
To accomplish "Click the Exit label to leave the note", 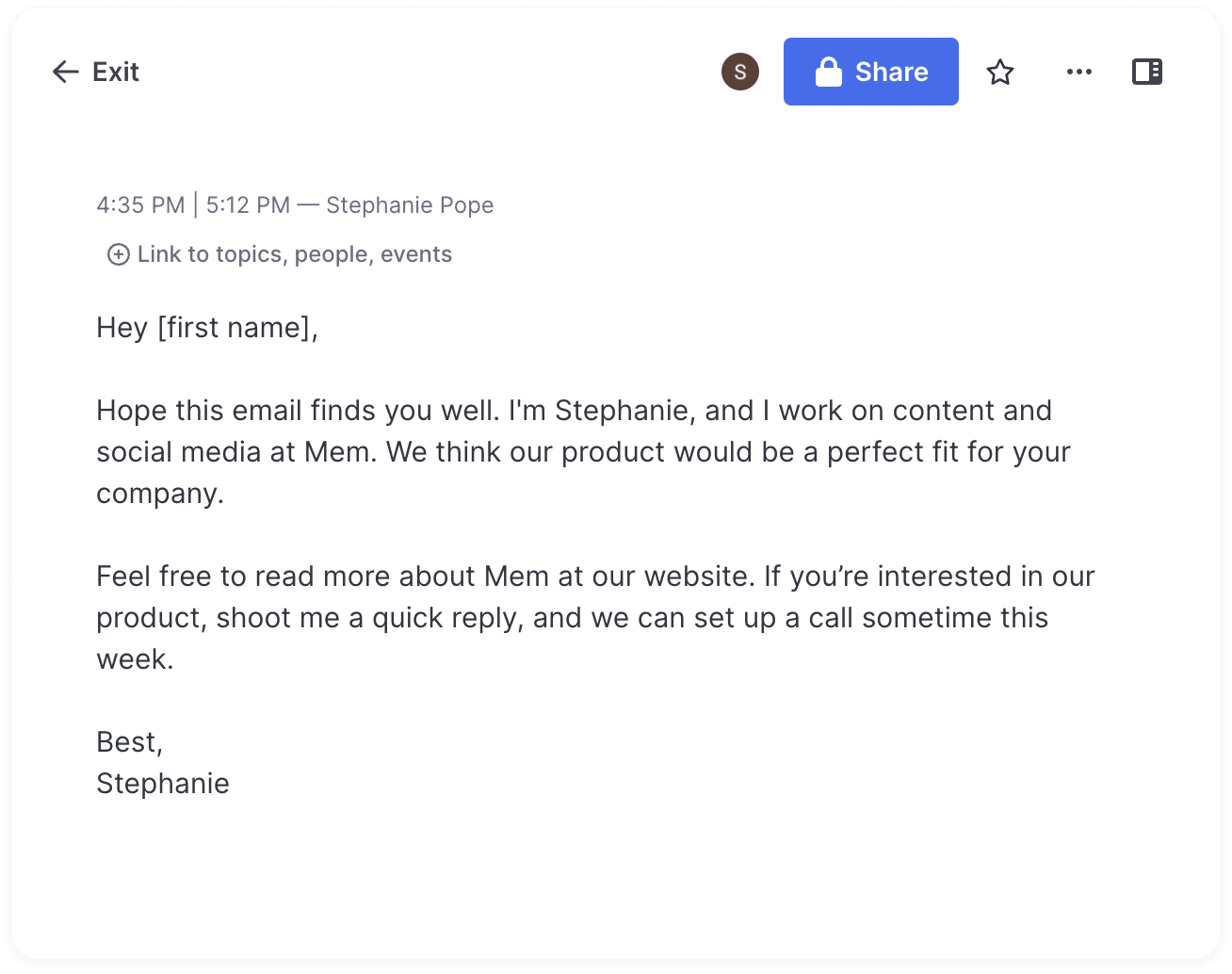I will (x=116, y=72).
